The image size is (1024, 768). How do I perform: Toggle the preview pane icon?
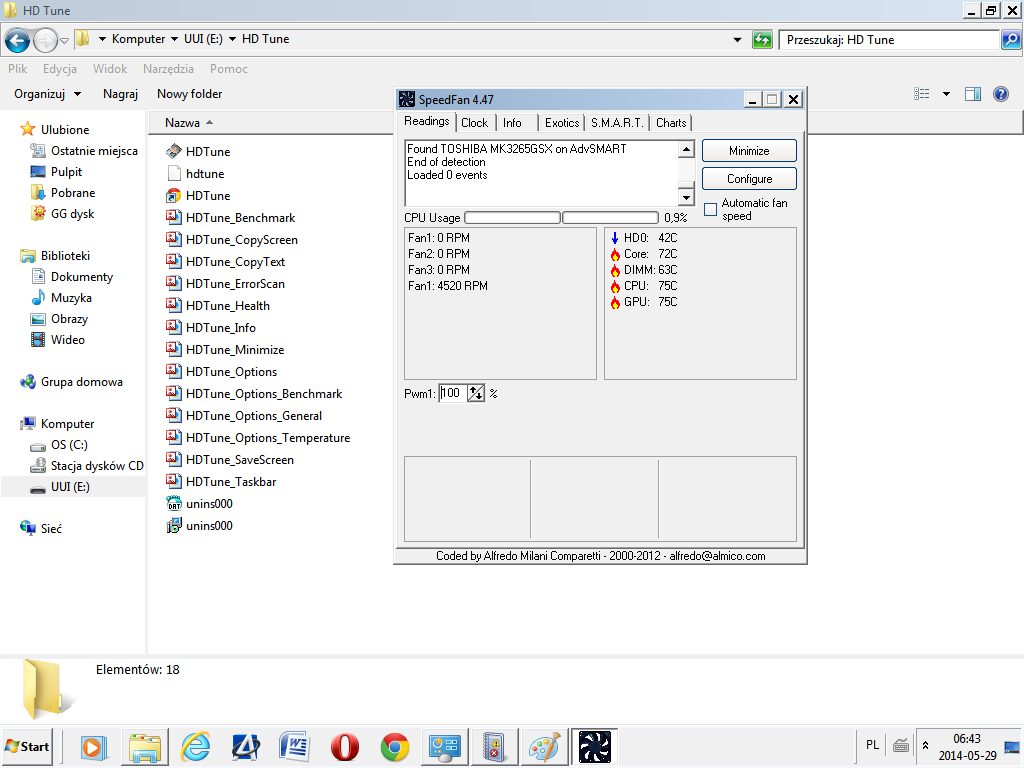tap(972, 94)
